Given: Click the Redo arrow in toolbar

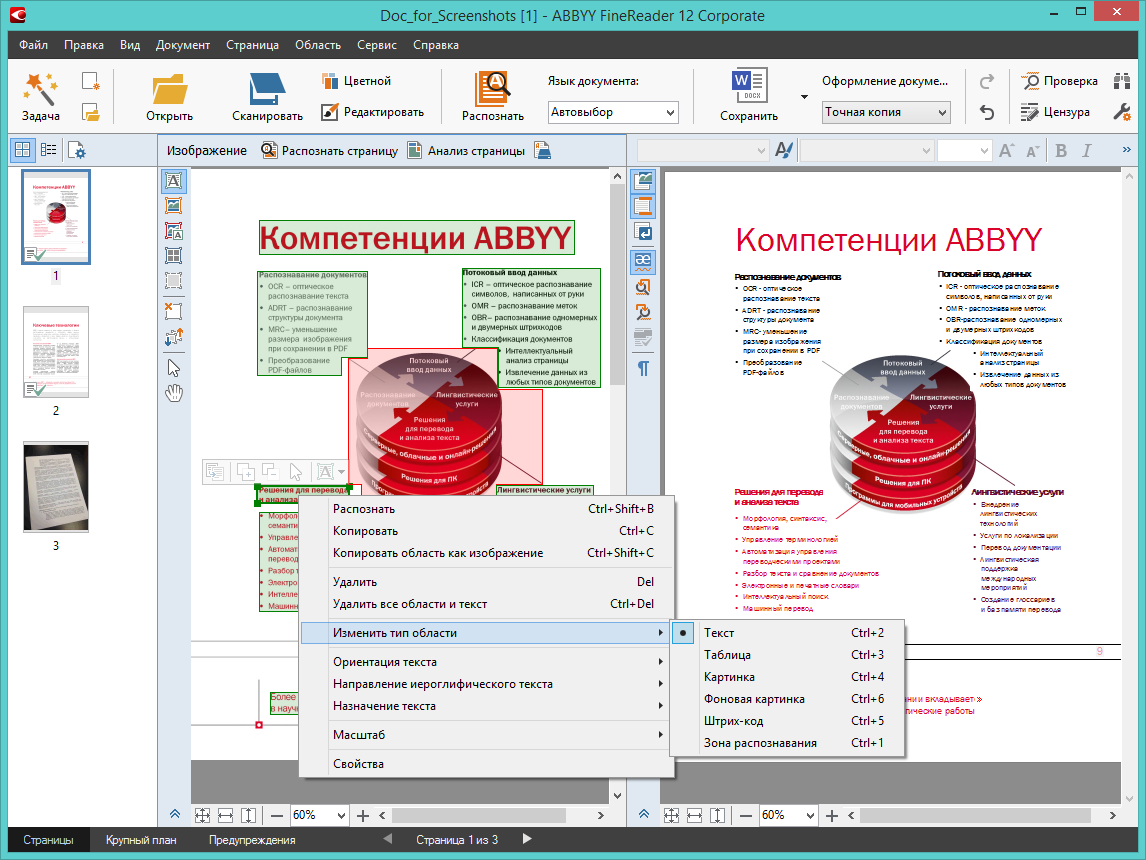Looking at the screenshot, I should [x=987, y=81].
